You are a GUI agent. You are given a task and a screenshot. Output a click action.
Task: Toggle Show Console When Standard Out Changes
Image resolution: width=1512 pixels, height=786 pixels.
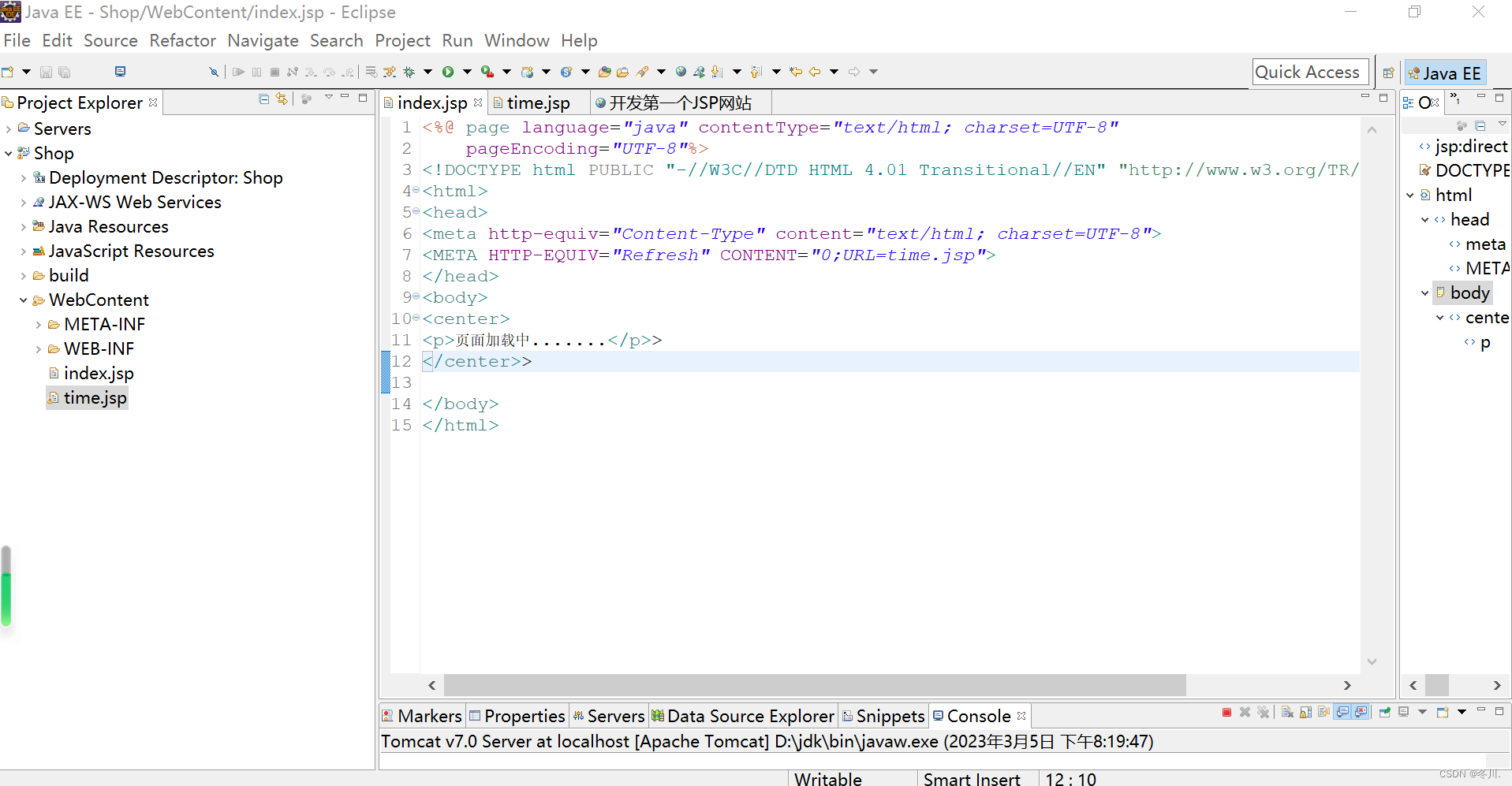click(1342, 713)
